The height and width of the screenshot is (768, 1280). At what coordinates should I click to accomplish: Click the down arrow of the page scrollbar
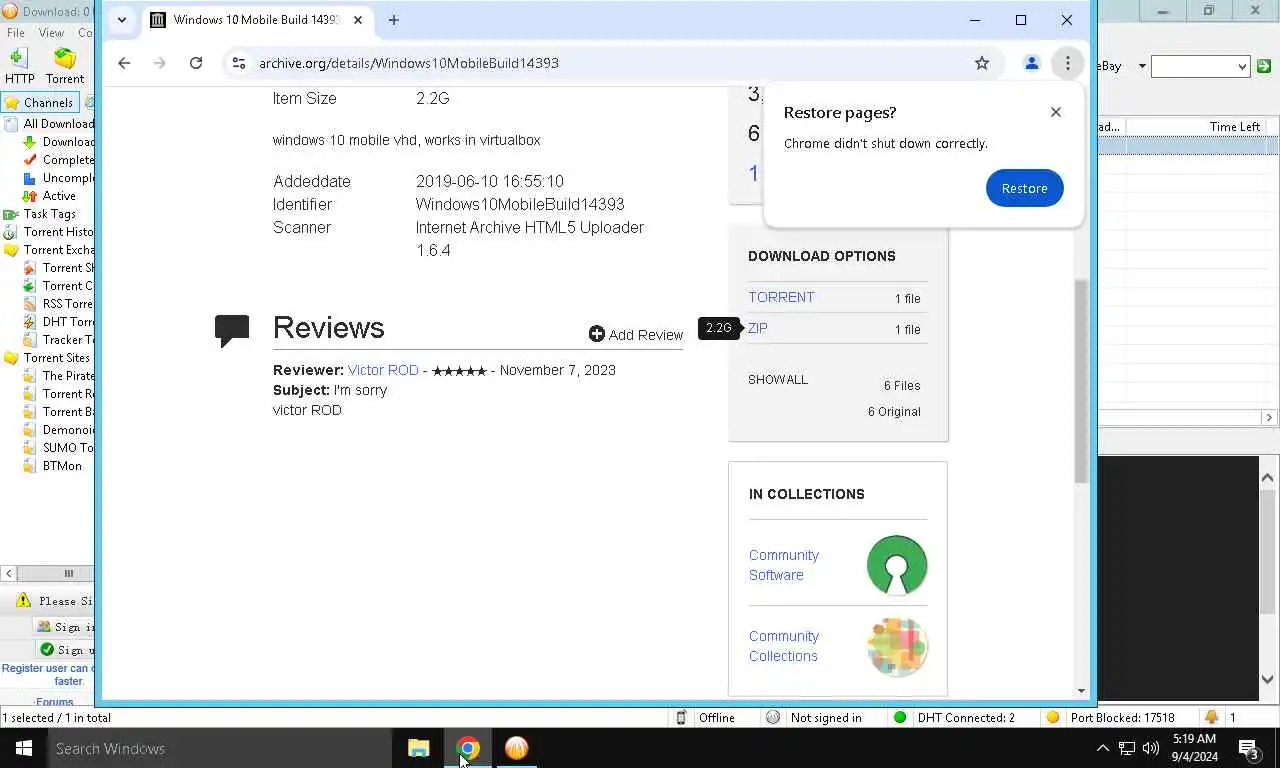coord(1081,691)
